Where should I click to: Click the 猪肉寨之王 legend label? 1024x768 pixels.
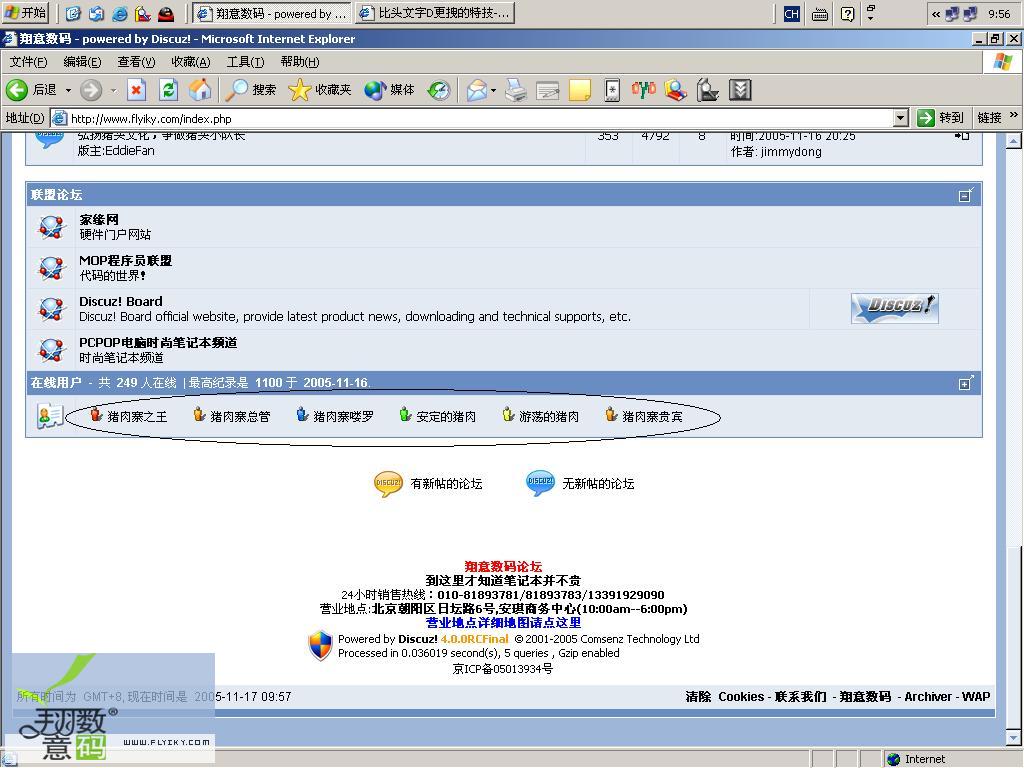pyautogui.click(x=137, y=417)
